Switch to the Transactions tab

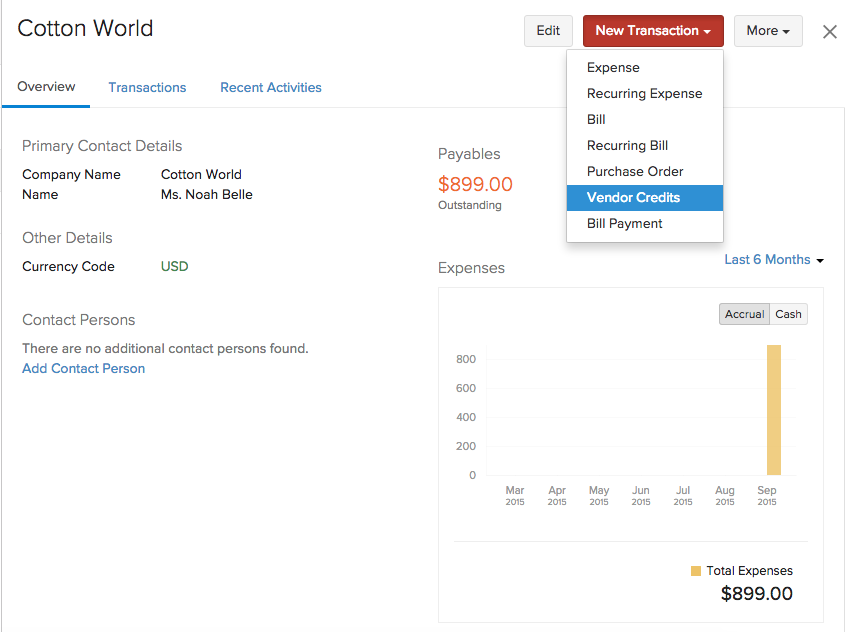(x=147, y=87)
